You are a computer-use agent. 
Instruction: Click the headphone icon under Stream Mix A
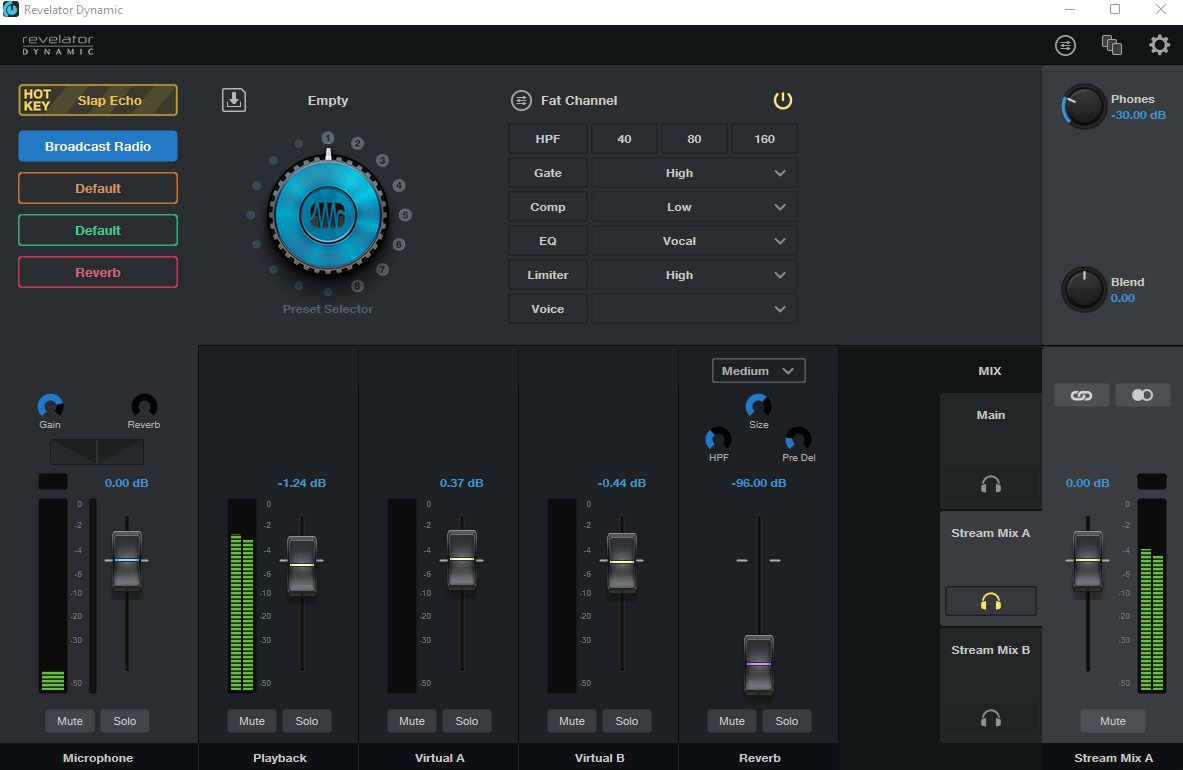coord(990,601)
